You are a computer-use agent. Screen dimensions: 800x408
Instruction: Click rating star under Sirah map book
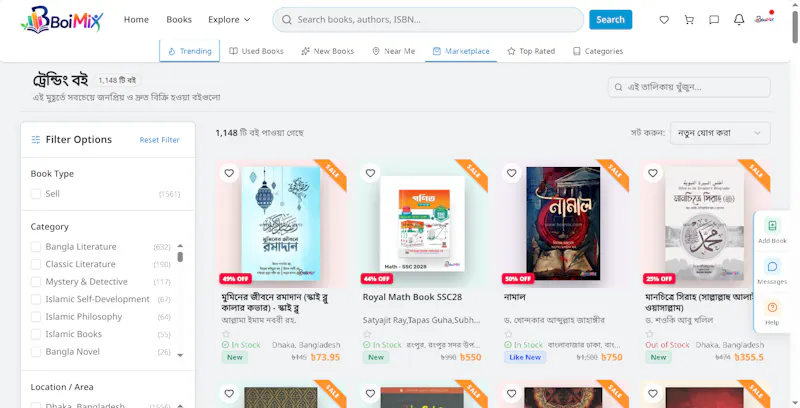(649, 334)
